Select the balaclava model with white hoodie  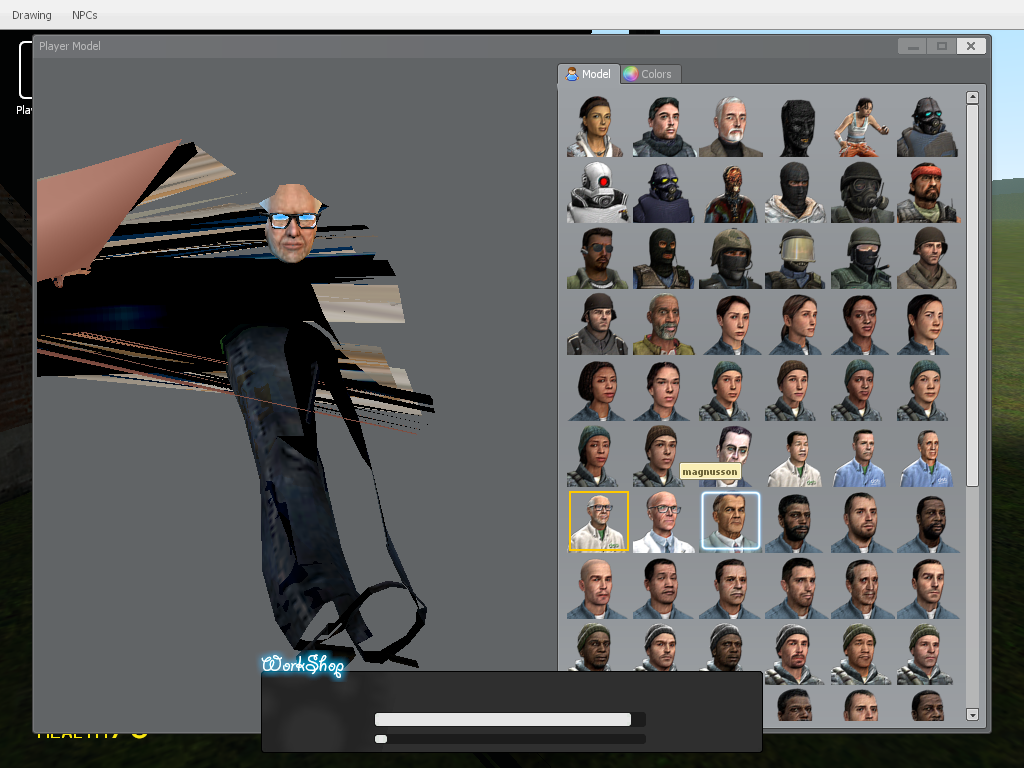(x=796, y=193)
